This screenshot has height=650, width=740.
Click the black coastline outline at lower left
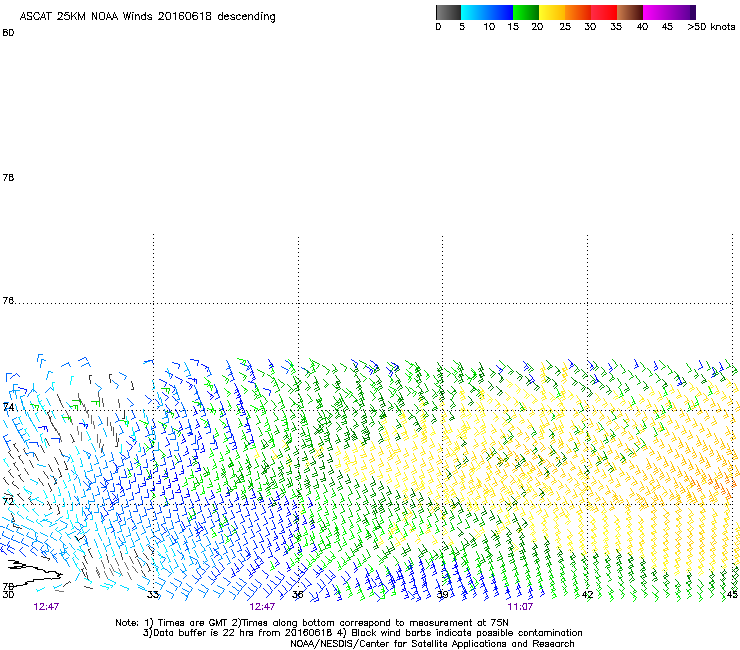33,573
